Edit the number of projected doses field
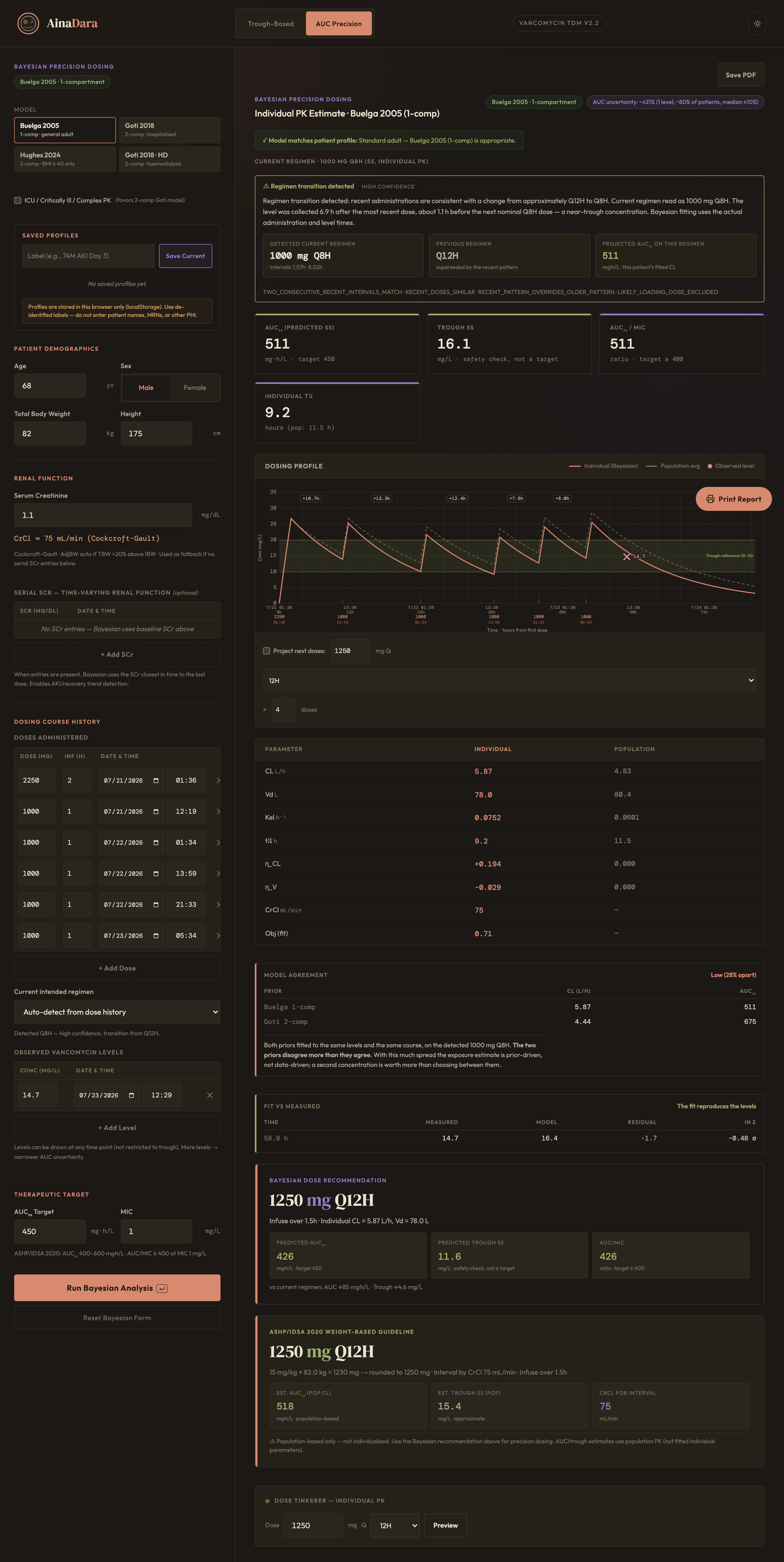The width and height of the screenshot is (784, 1562). pyautogui.click(x=284, y=709)
